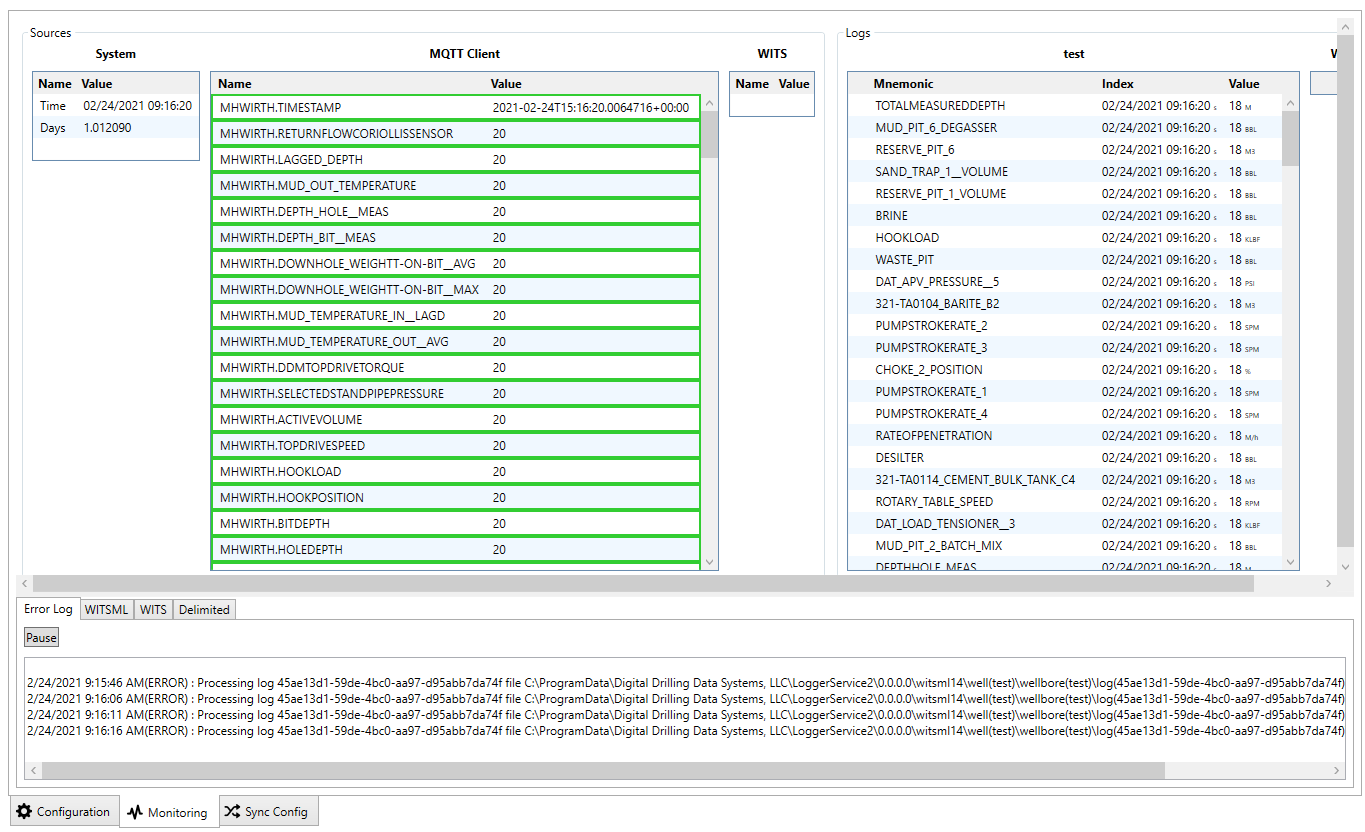The width and height of the screenshot is (1365, 832).
Task: Select MHWIRTH.TIMESTAMP row
Action: tap(456, 107)
